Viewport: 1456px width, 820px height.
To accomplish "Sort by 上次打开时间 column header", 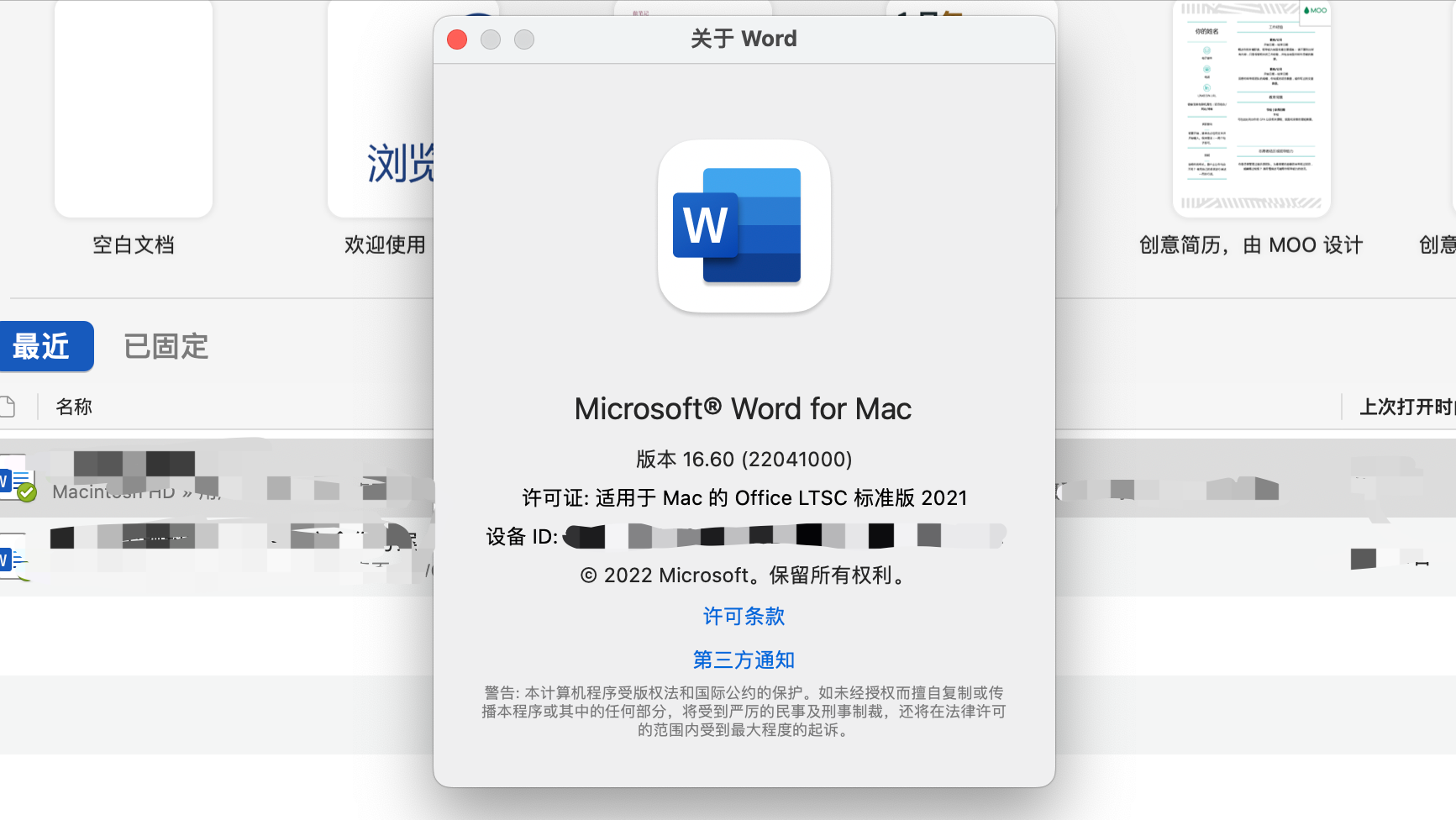I will pyautogui.click(x=1407, y=407).
